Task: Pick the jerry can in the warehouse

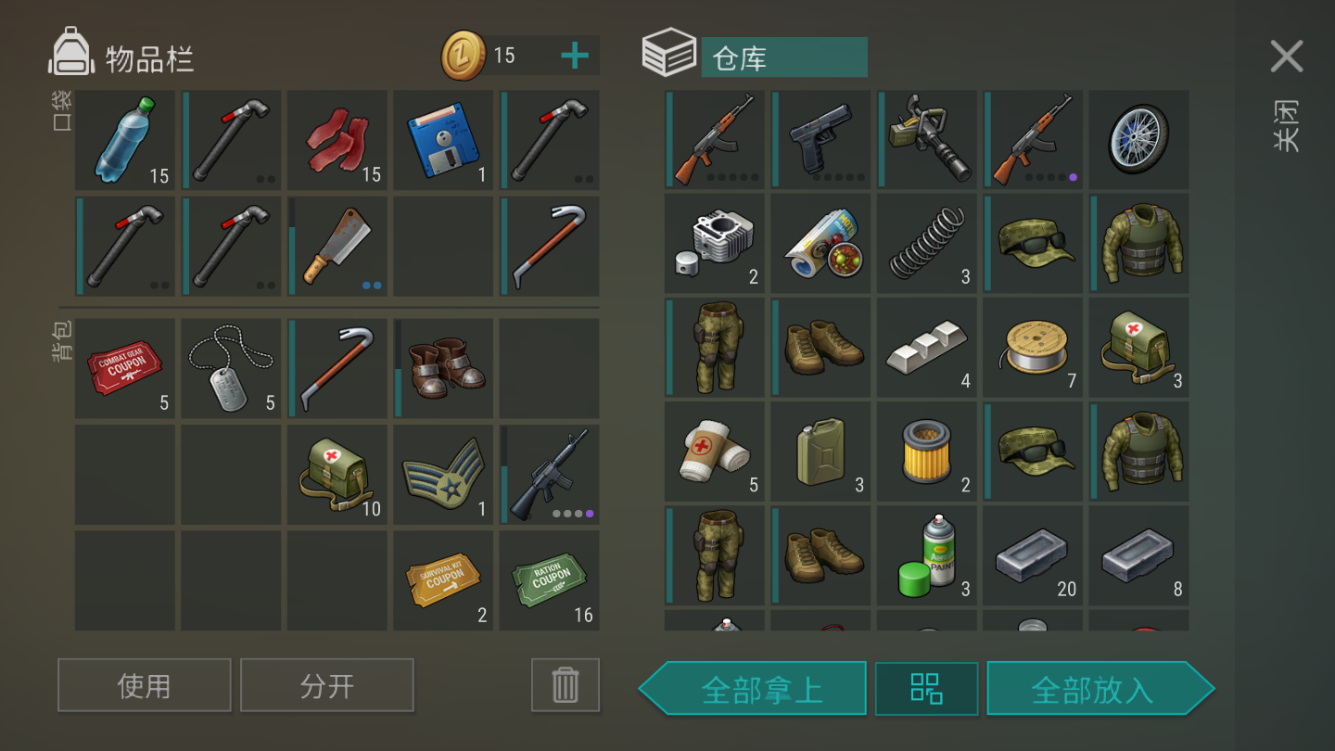Action: [x=820, y=452]
